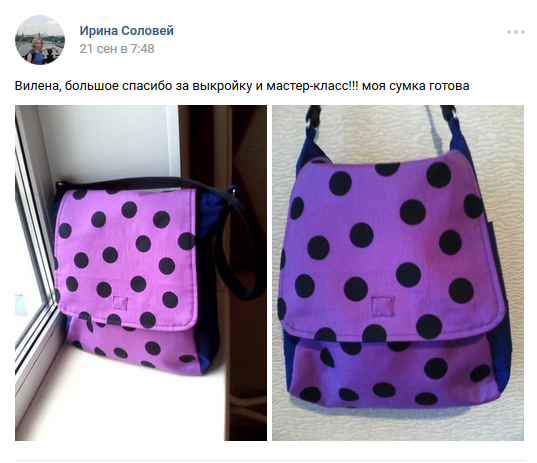The height and width of the screenshot is (463, 537).
Task: Open the post via timestamp 21 сен в 7:48
Action: (117, 49)
